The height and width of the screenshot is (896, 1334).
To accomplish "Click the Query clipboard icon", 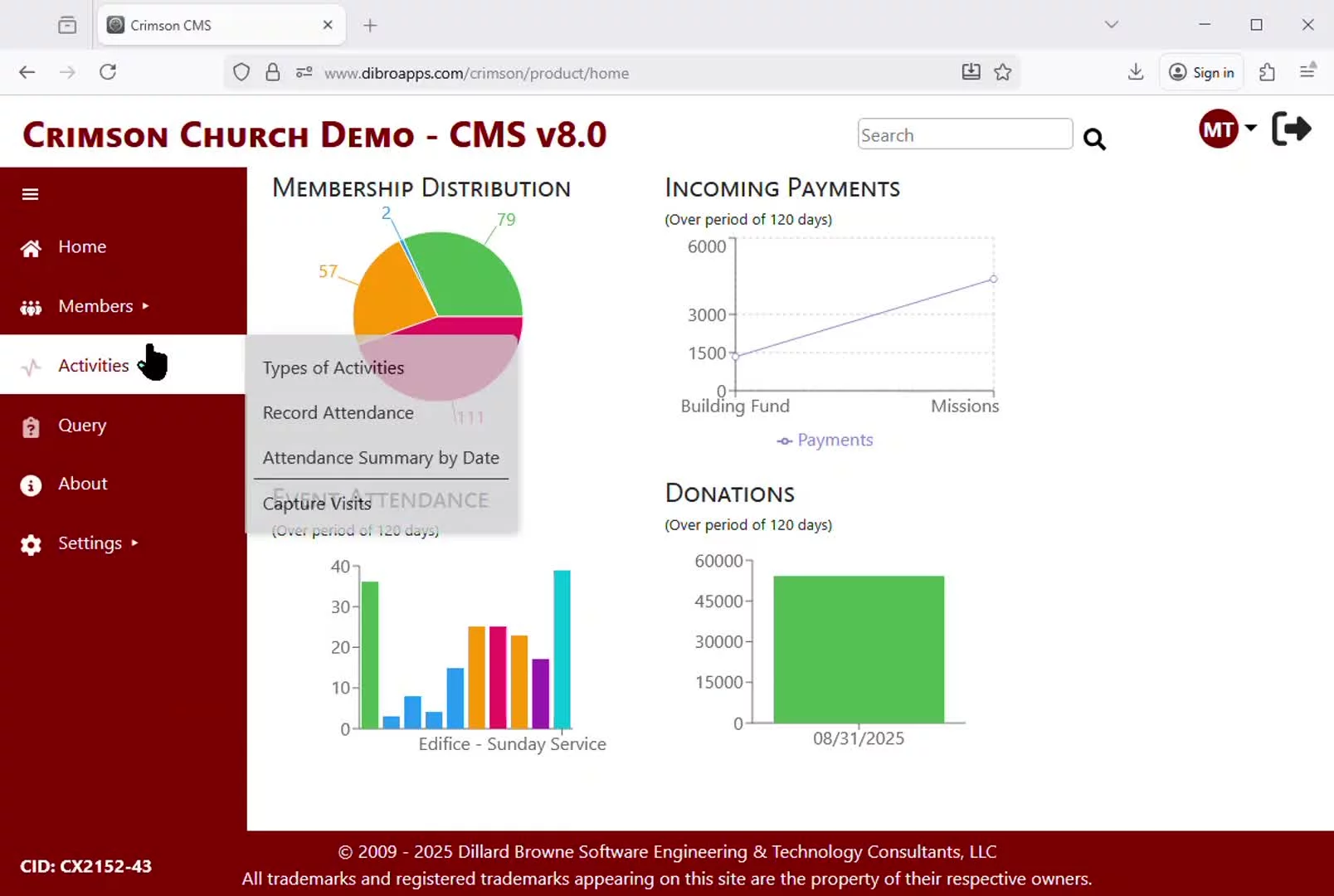I will point(31,426).
